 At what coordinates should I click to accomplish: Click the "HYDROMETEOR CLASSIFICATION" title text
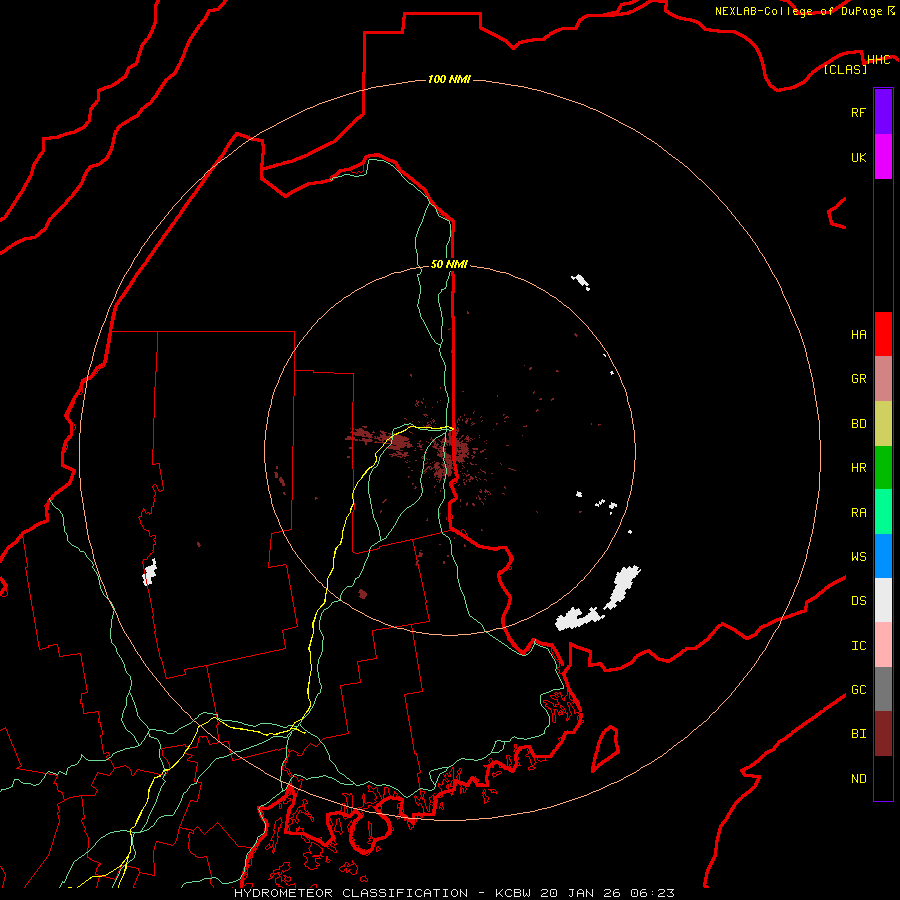point(351,893)
